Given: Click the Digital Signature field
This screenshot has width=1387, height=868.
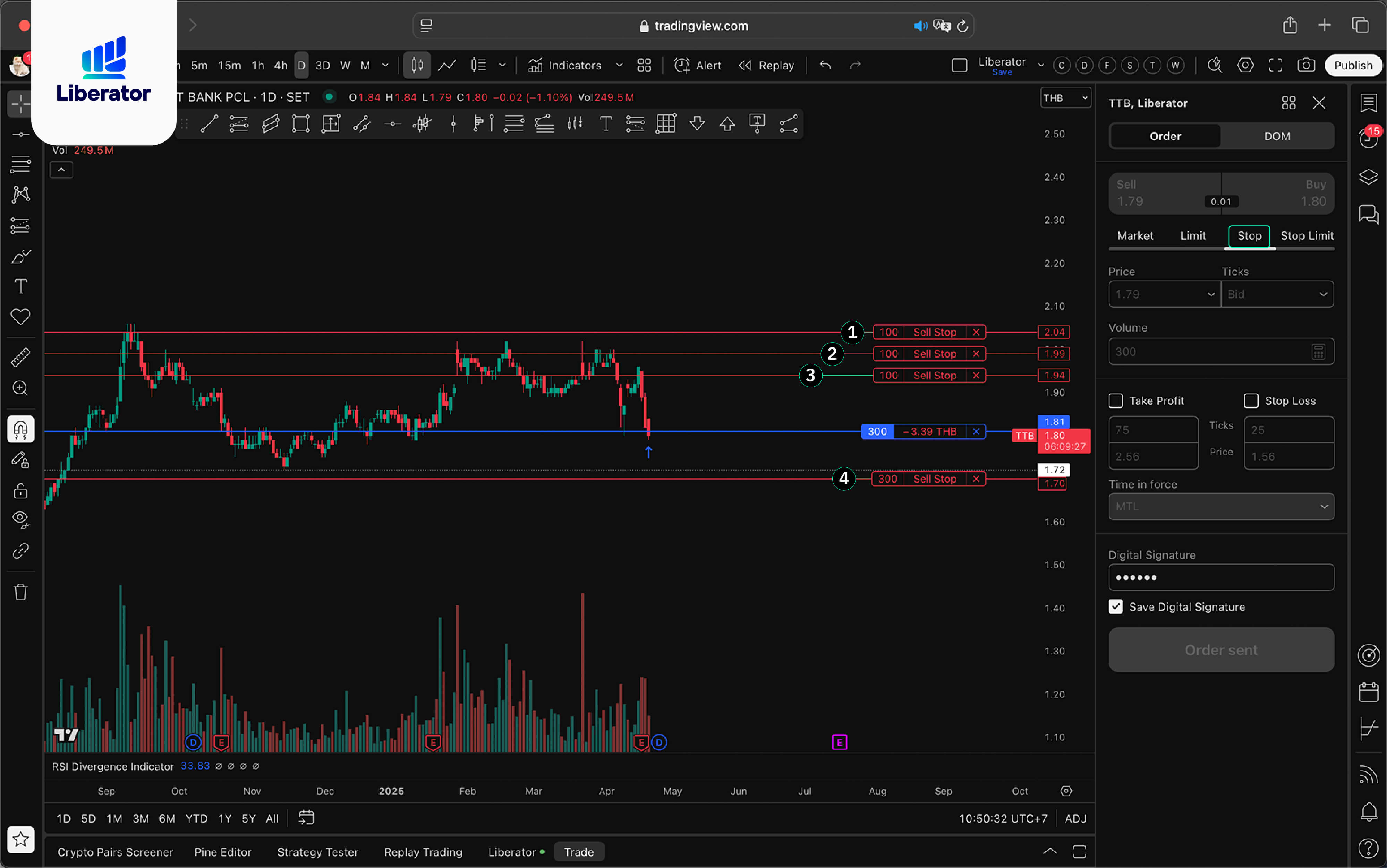Looking at the screenshot, I should point(1221,577).
